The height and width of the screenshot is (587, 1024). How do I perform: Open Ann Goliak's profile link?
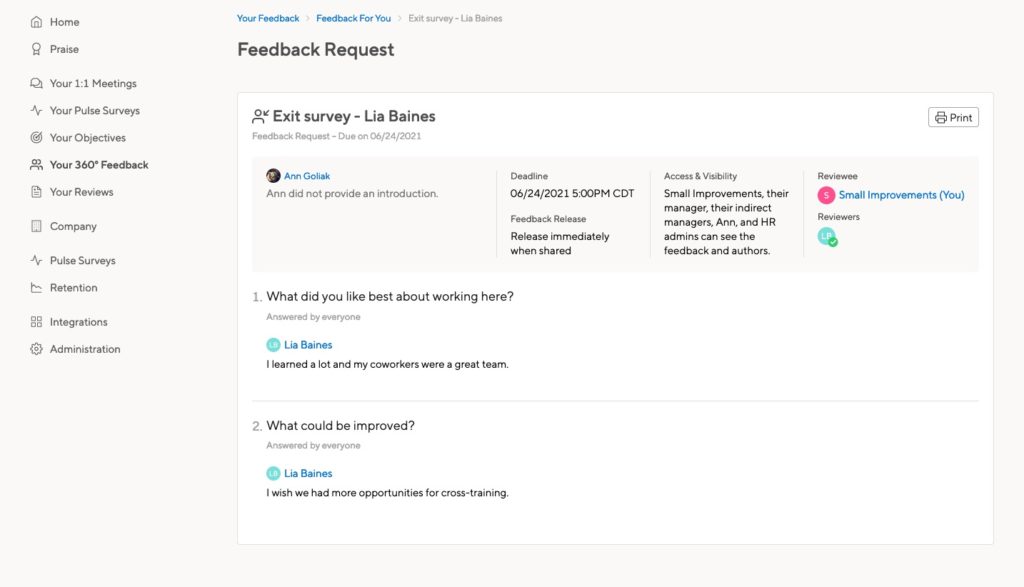[307, 176]
